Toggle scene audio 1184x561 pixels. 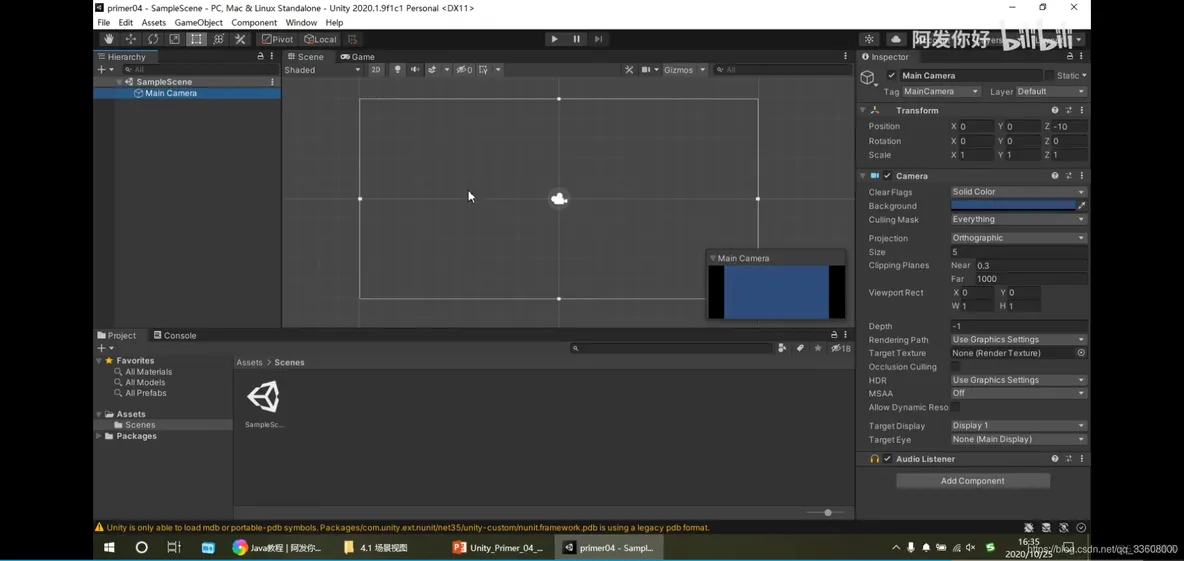(x=415, y=69)
